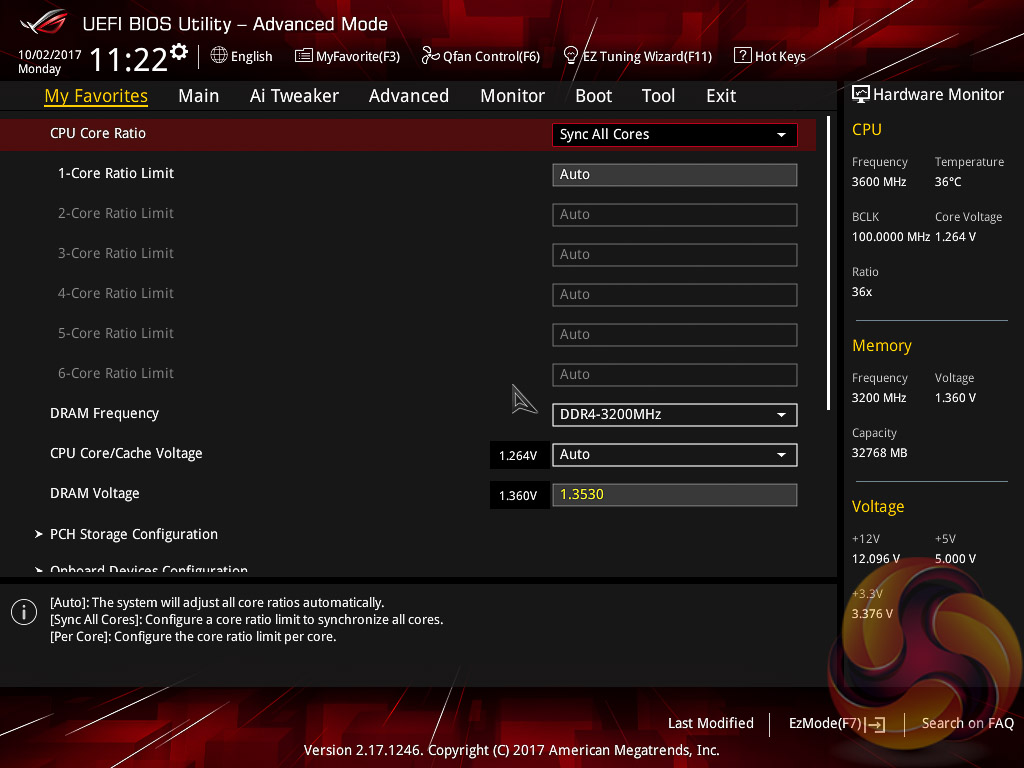Click the +12V 12.096 V reading
The height and width of the screenshot is (768, 1024).
point(876,558)
